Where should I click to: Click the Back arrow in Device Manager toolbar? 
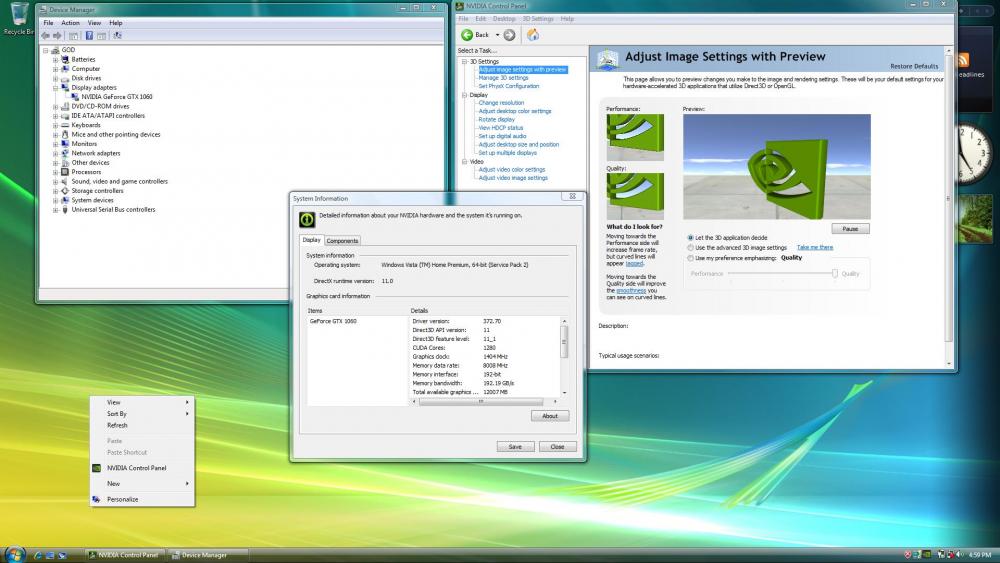click(45, 36)
